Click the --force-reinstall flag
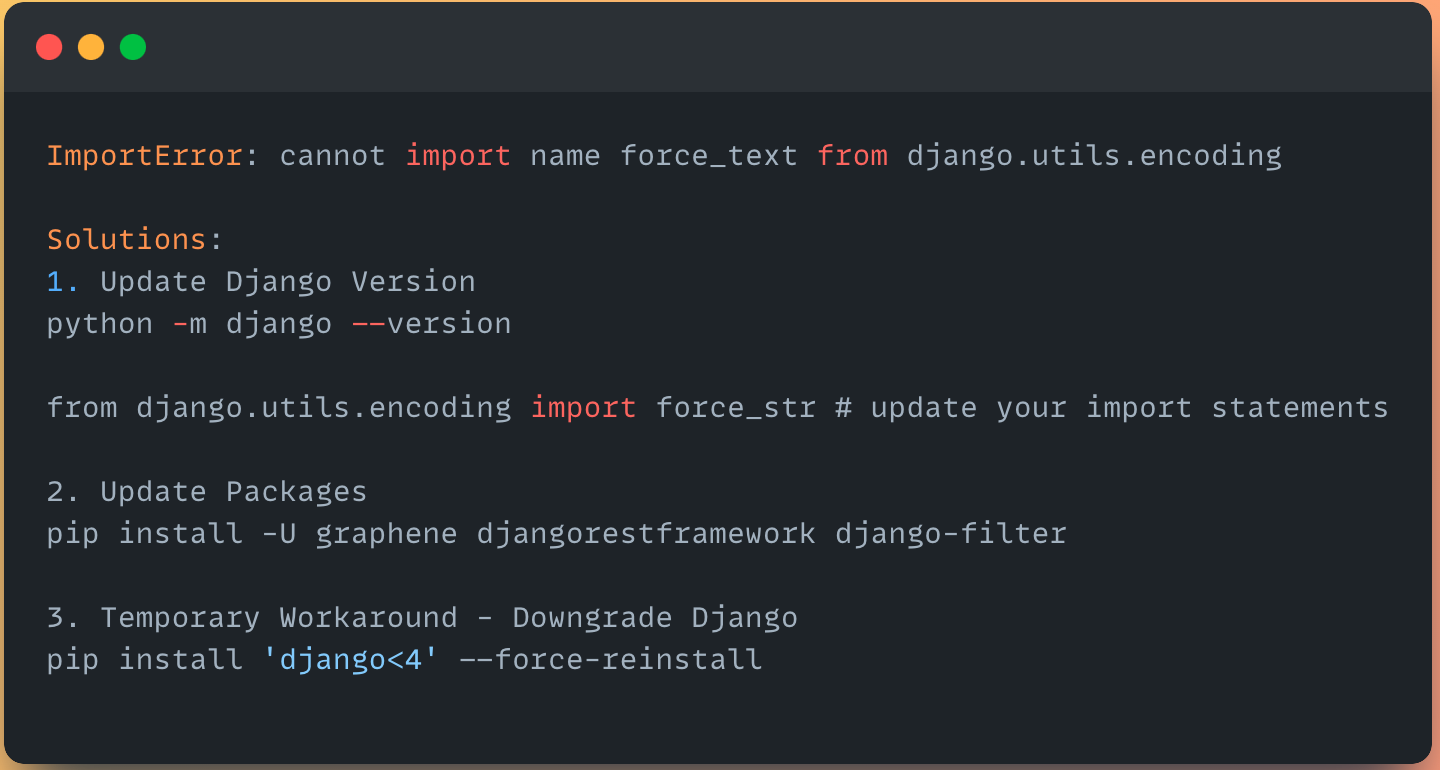 (610, 660)
